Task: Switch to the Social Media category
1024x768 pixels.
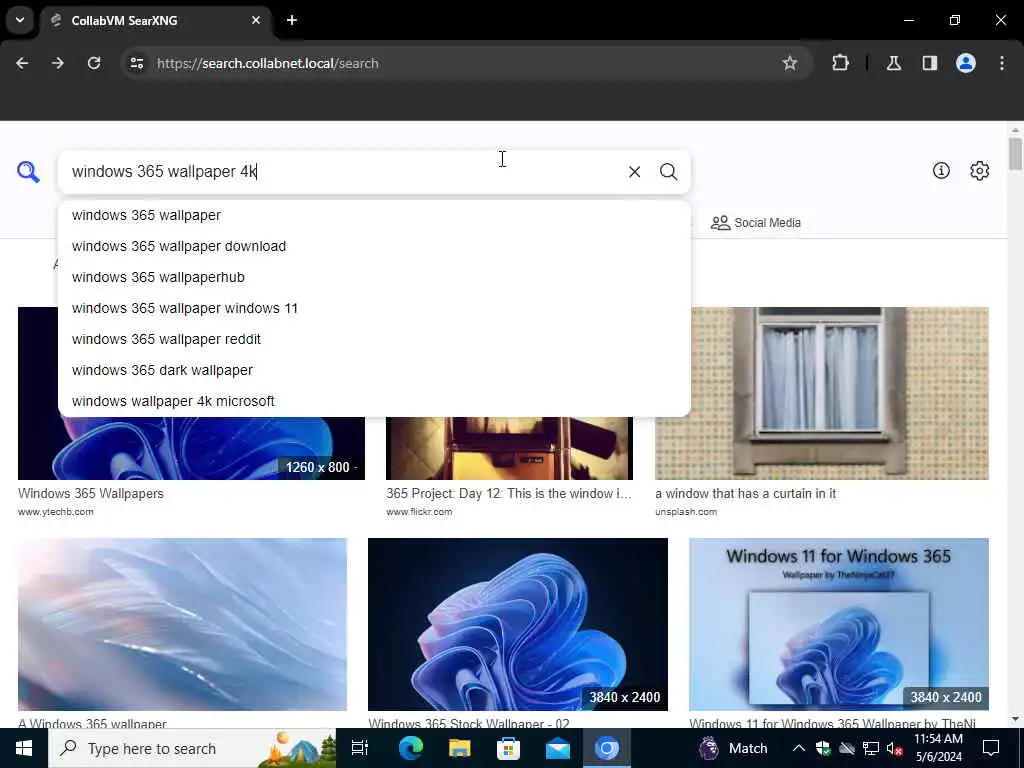Action: tap(756, 223)
